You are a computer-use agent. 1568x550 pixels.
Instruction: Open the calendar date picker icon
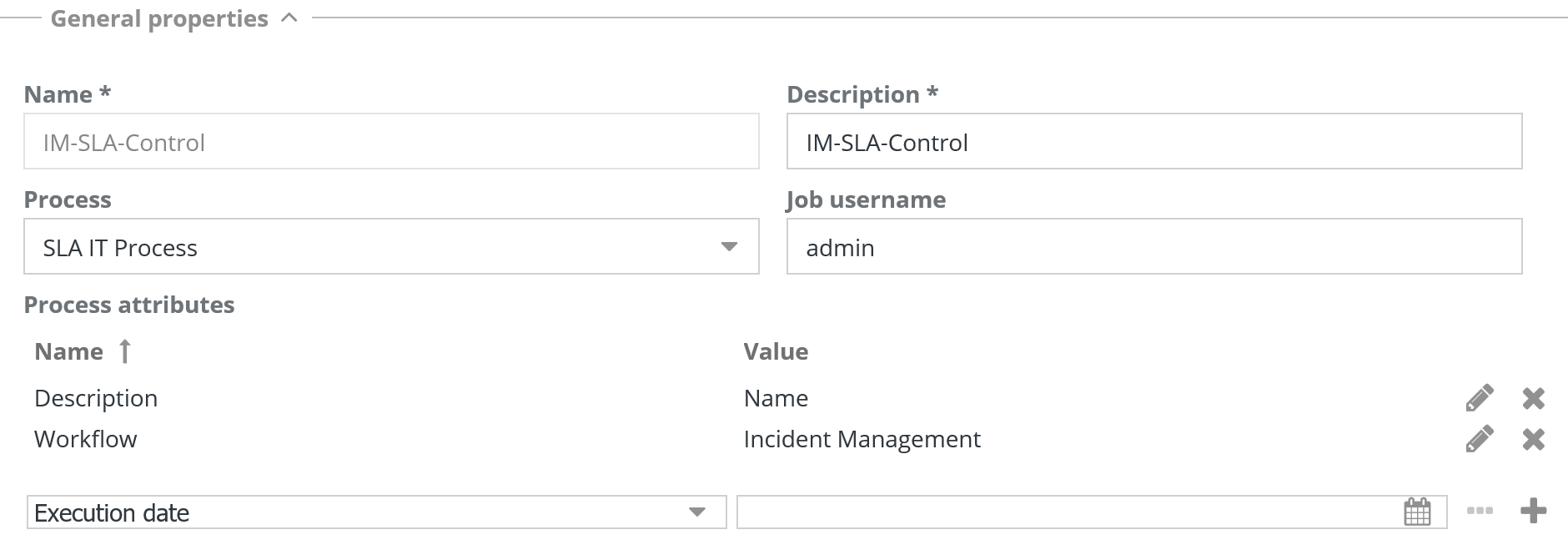click(x=1417, y=512)
